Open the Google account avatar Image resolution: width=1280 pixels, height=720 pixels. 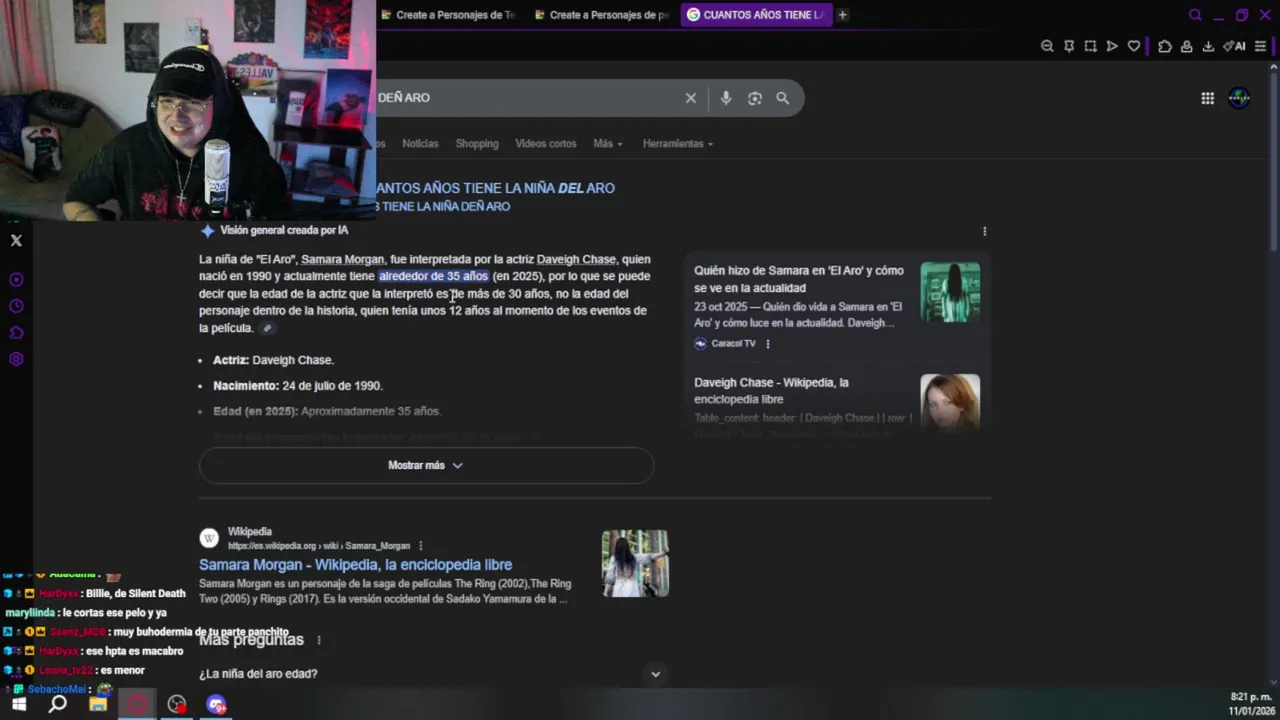tap(1239, 98)
